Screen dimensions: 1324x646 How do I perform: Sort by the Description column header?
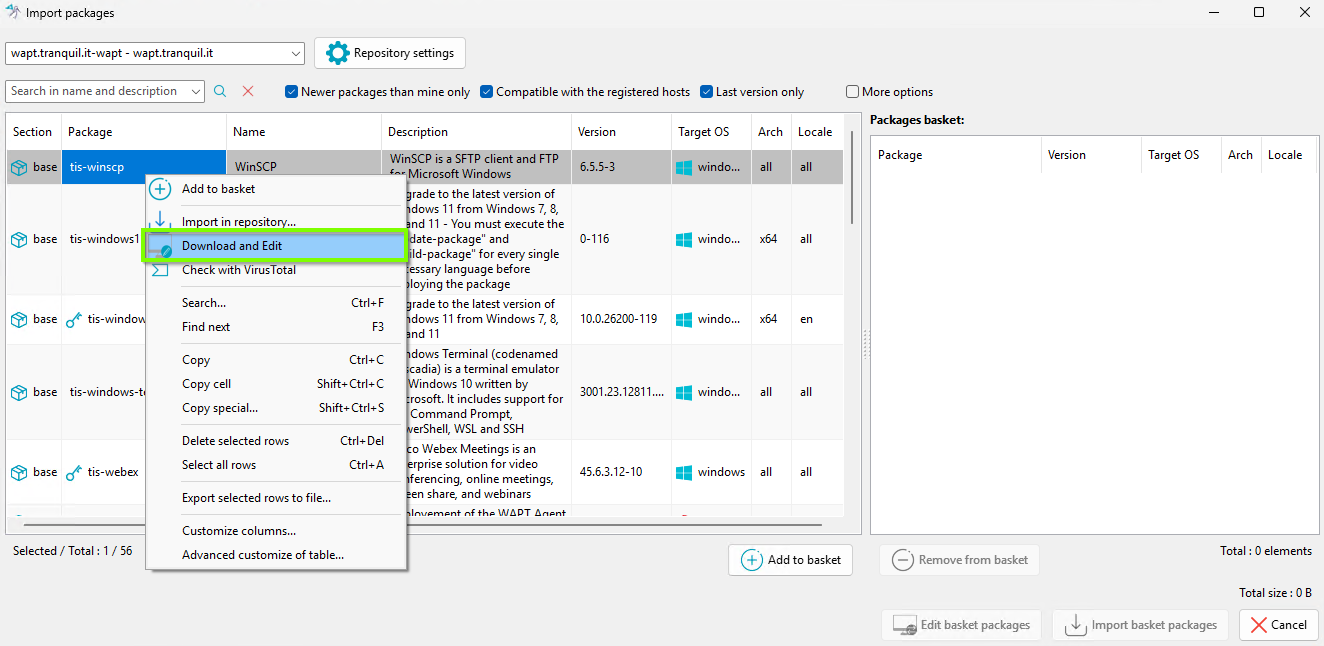pos(477,132)
